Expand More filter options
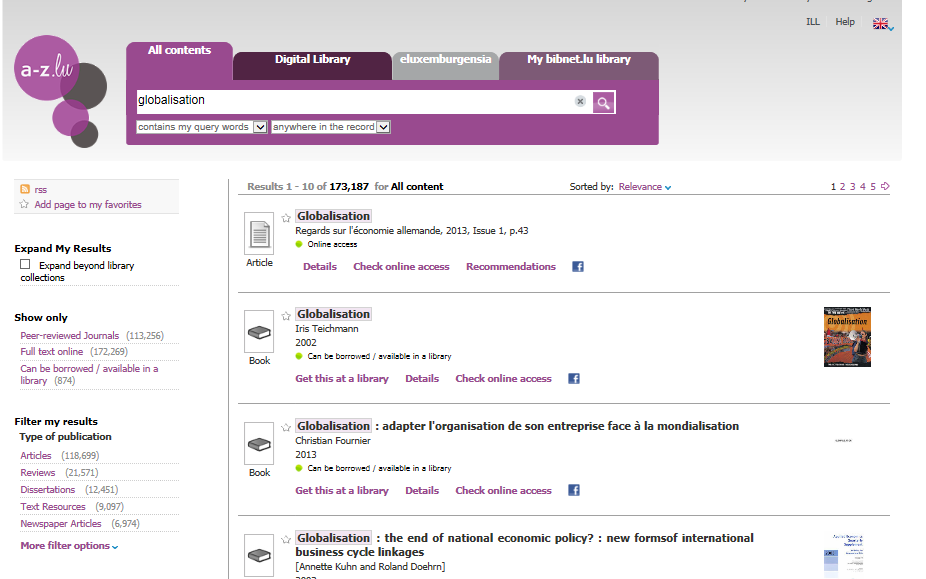Viewport: 926px width, 579px height. (69, 546)
